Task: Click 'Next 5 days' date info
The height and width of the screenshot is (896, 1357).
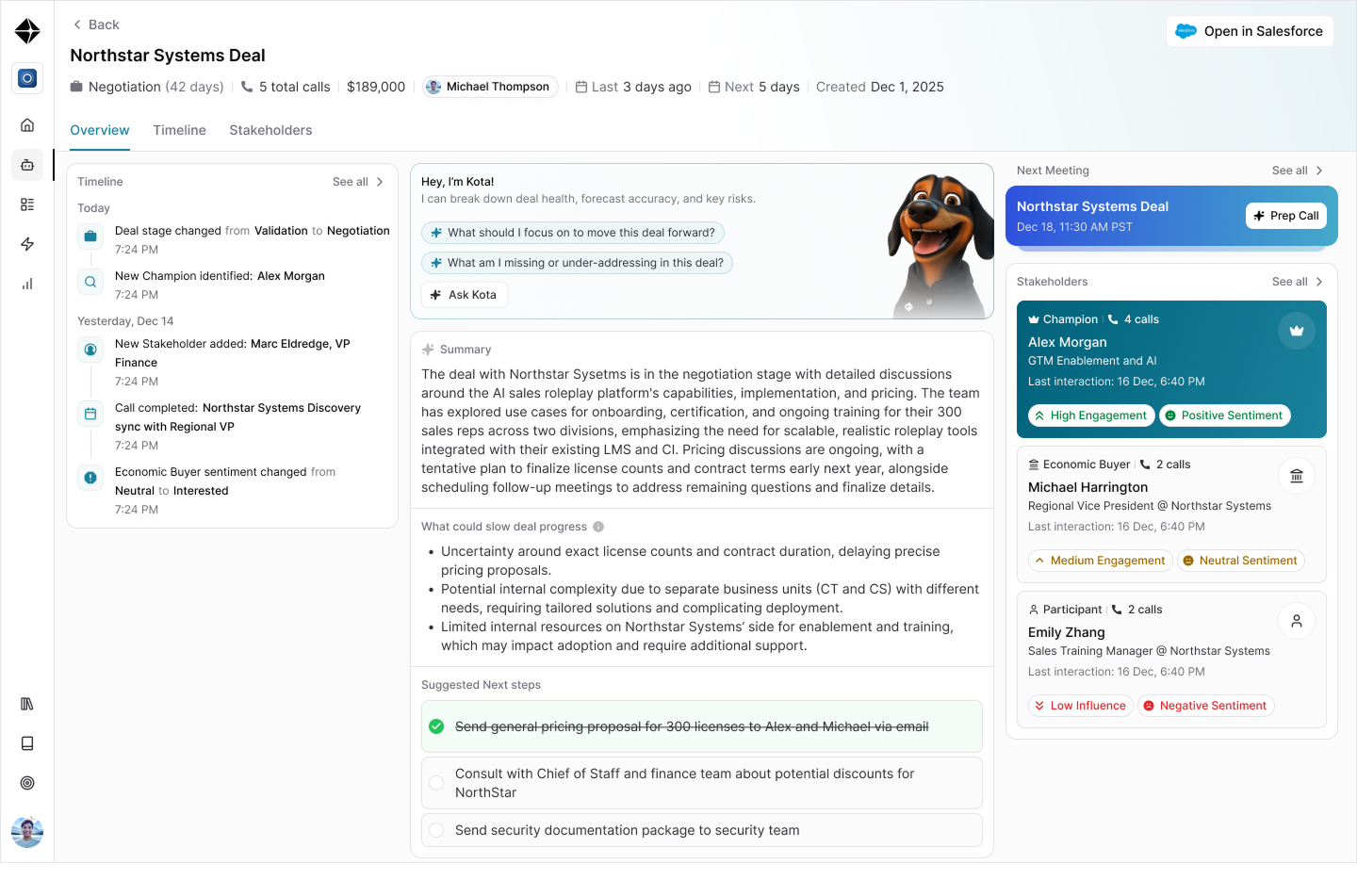Action: pos(754,87)
